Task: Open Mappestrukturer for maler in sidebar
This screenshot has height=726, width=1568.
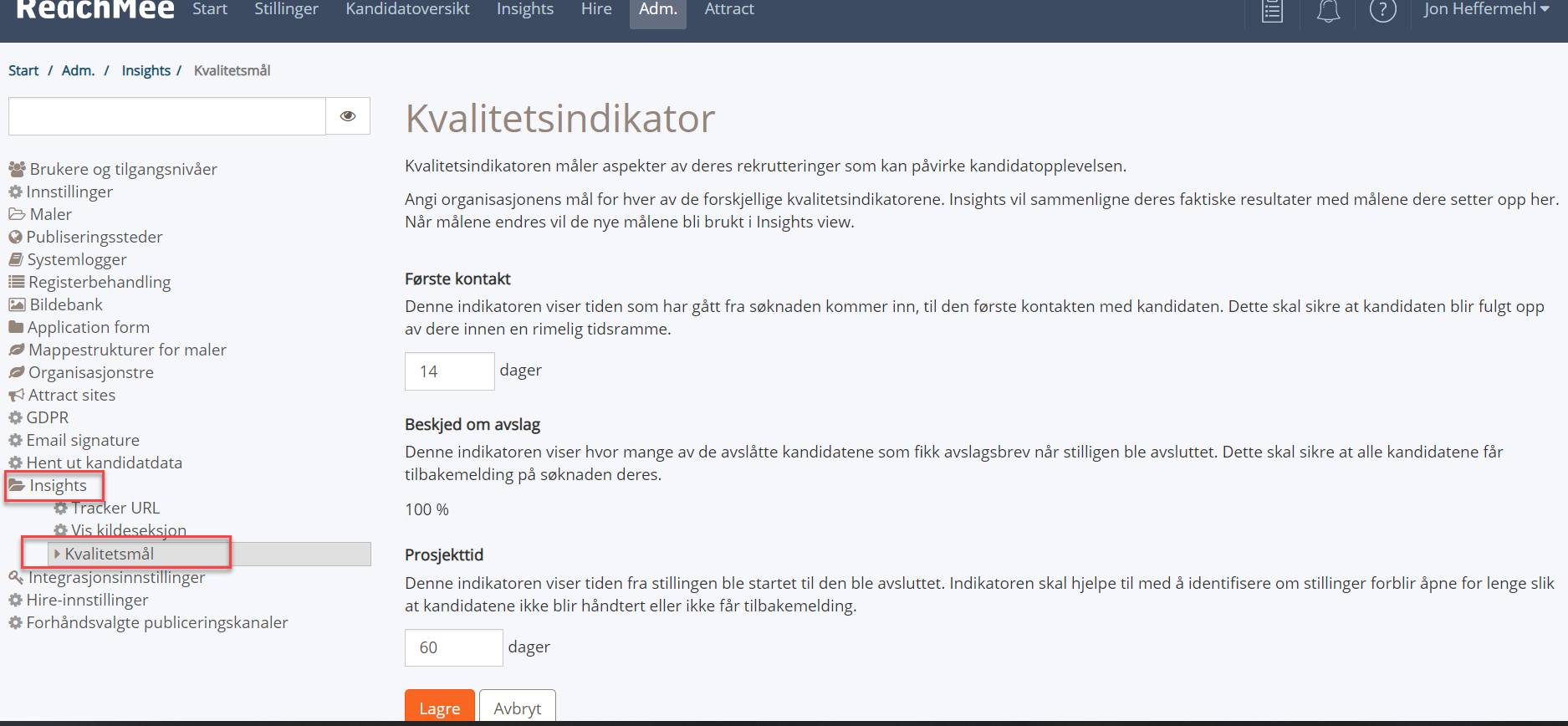Action: 127,350
